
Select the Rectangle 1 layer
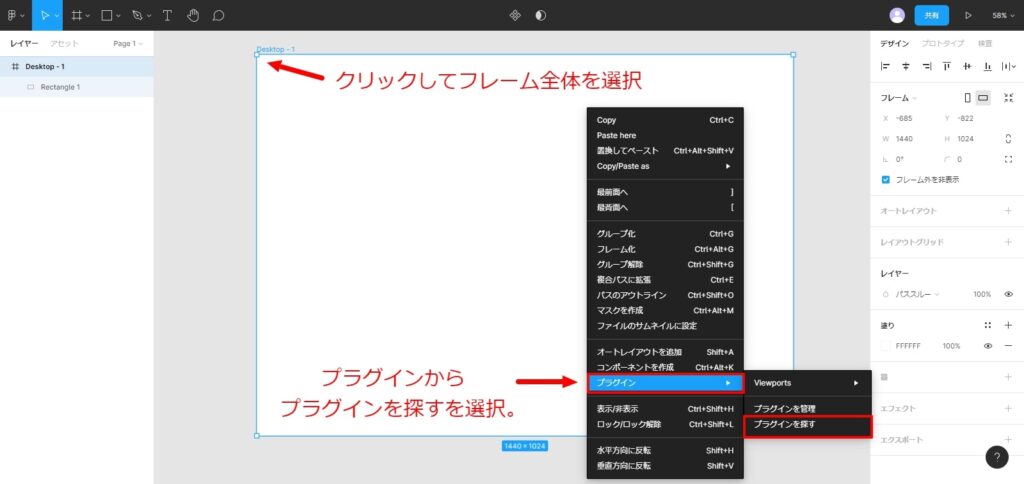click(60, 87)
